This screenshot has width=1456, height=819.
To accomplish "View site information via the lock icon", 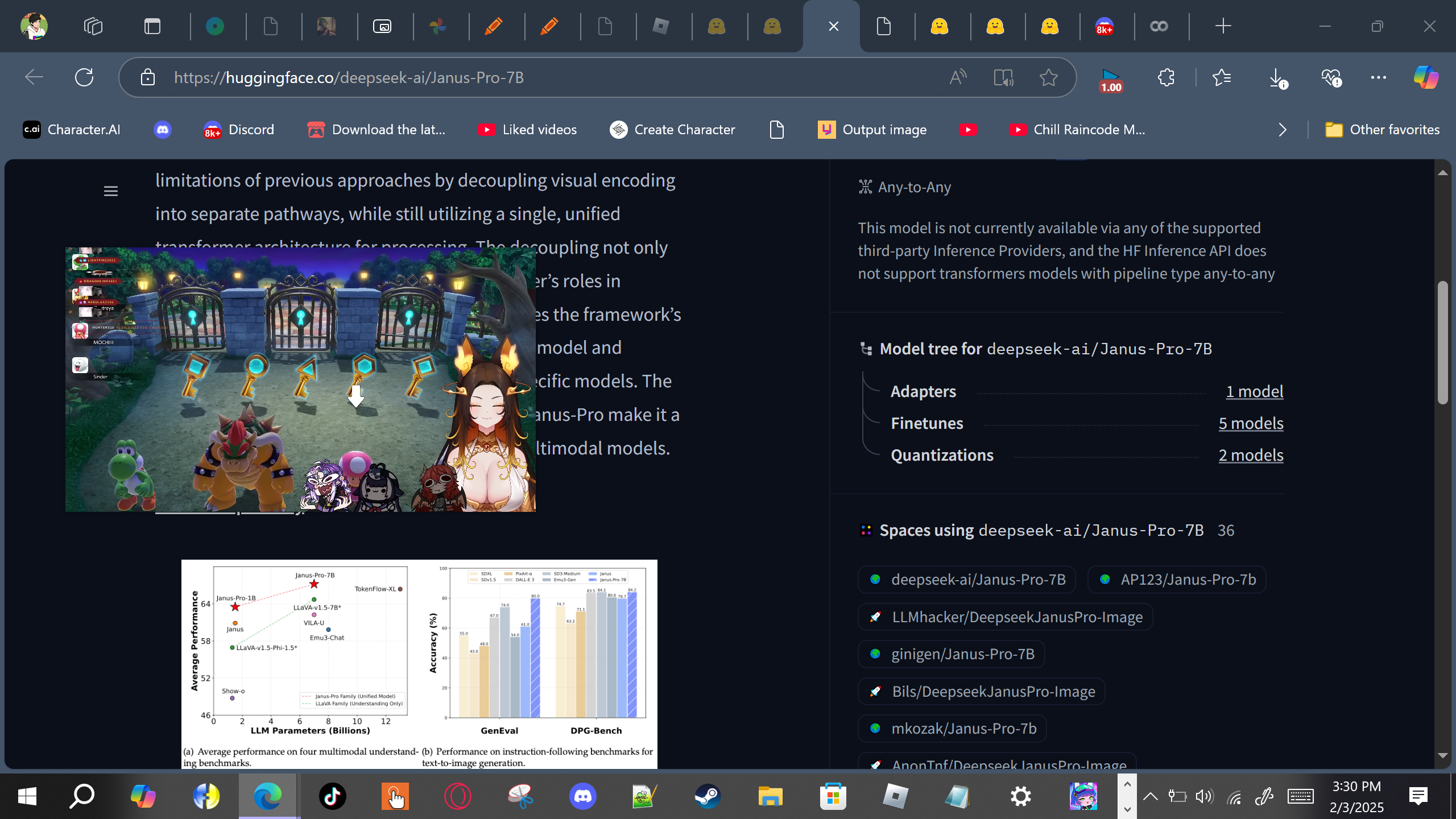I will pyautogui.click(x=148, y=77).
